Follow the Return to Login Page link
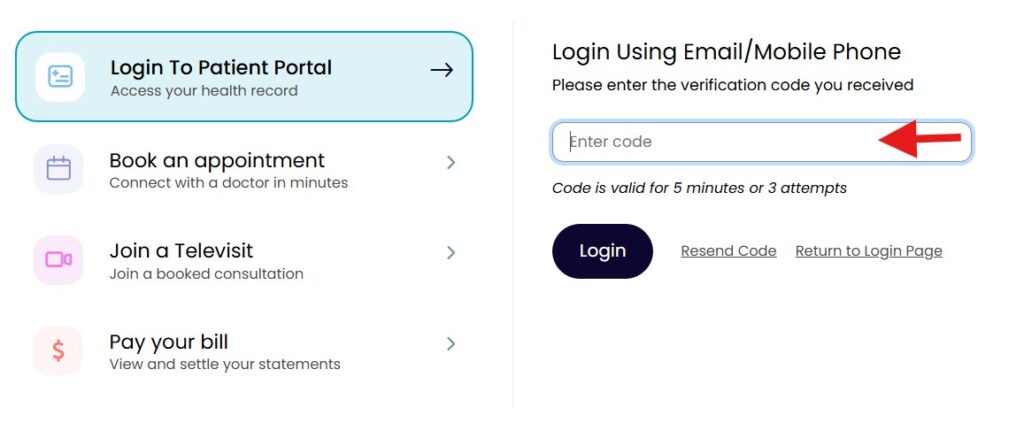This screenshot has height=431, width=1024. pos(868,251)
